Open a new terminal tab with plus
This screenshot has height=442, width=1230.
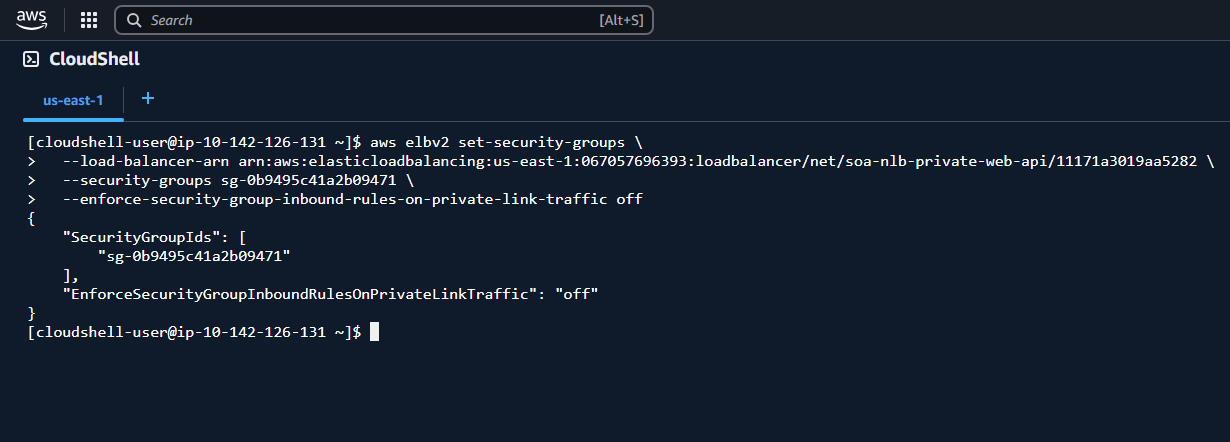tap(148, 98)
